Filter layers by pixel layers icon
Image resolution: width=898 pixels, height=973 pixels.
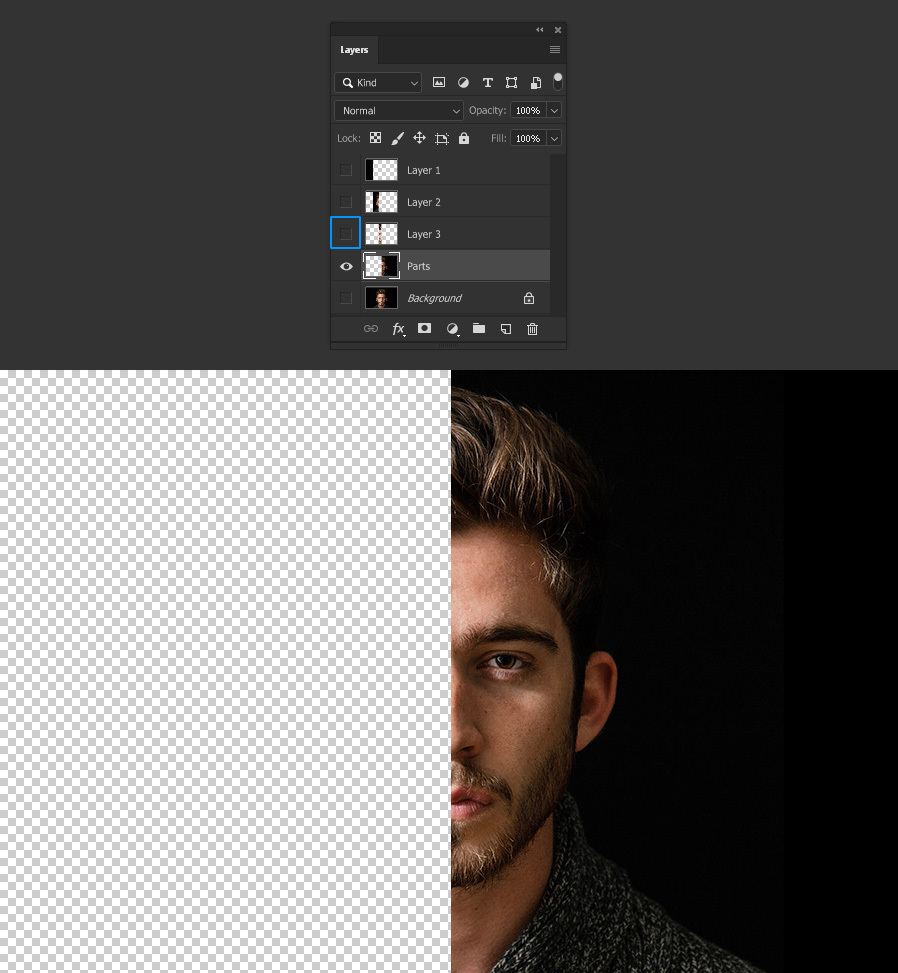click(x=439, y=83)
